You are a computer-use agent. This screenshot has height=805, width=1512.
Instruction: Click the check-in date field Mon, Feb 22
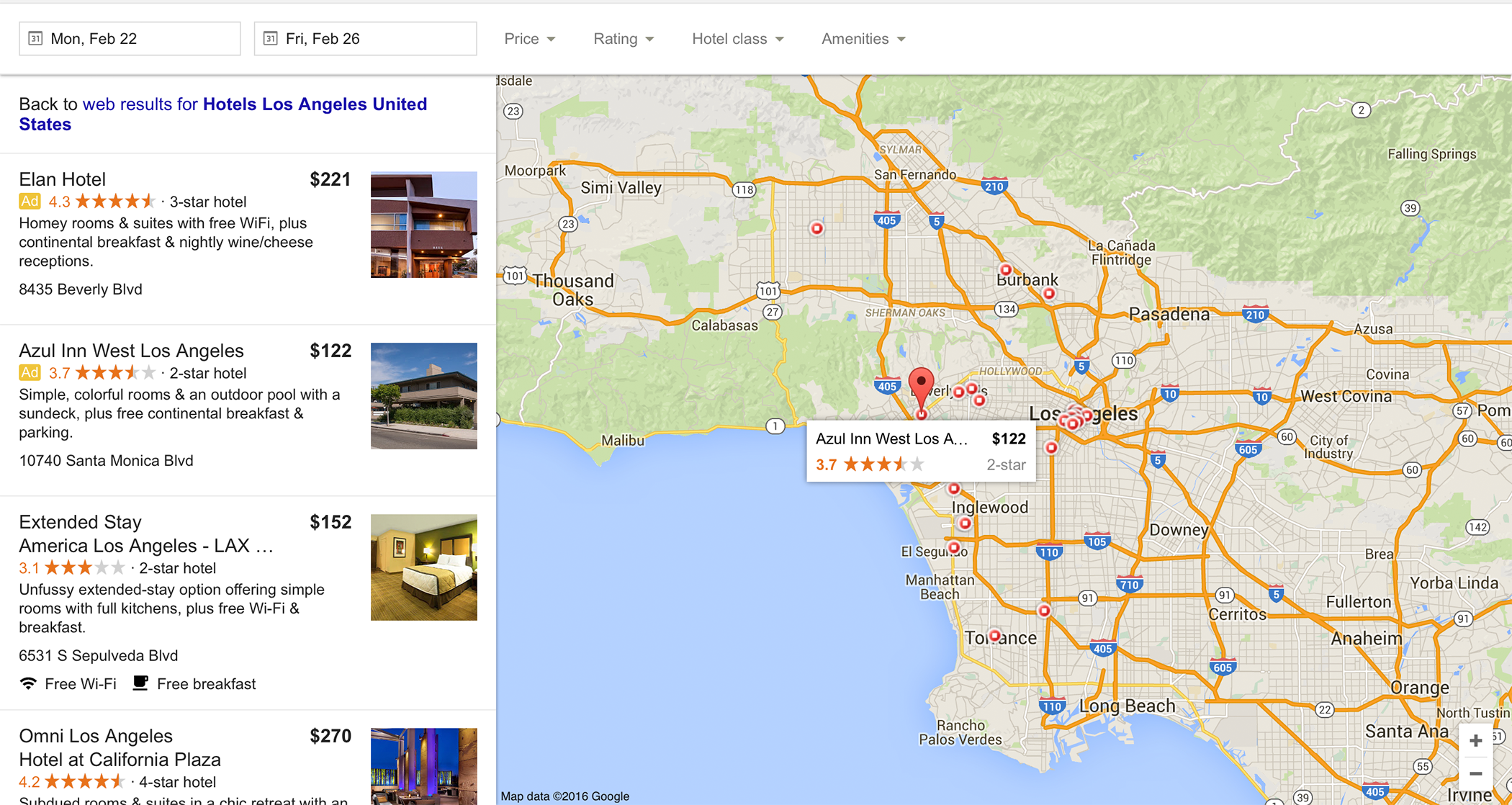tap(130, 39)
